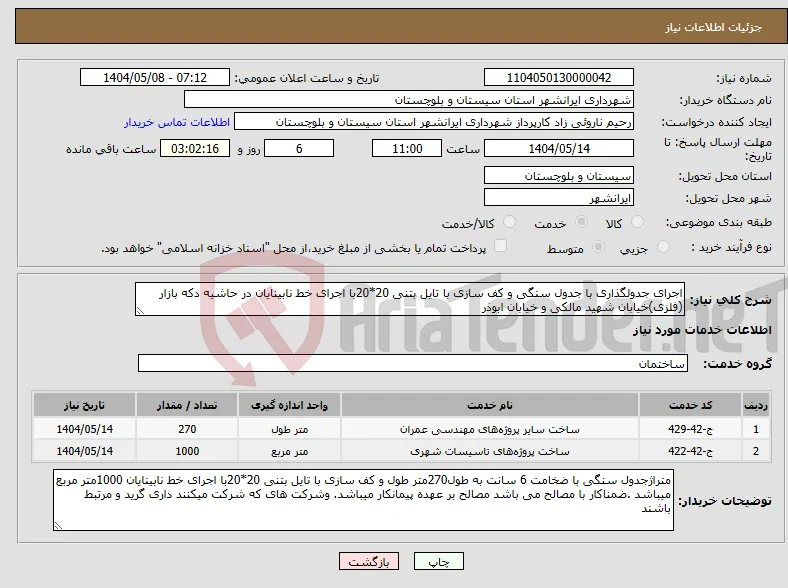Click service code ج-42-422 cell
This screenshot has height=588, width=788.
(690, 451)
